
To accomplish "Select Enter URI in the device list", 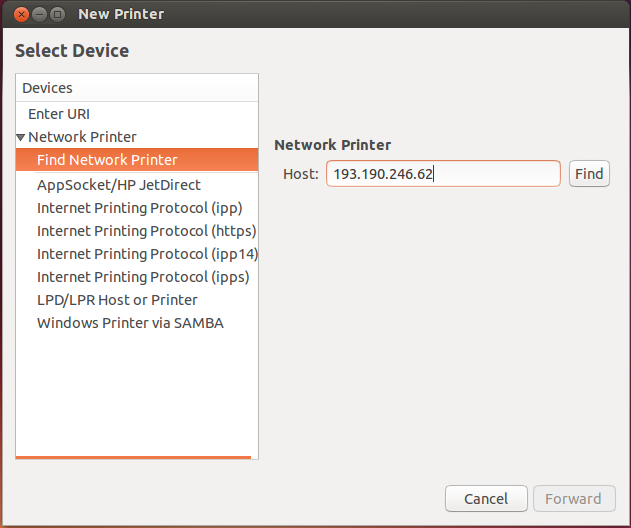I will pyautogui.click(x=59, y=114).
